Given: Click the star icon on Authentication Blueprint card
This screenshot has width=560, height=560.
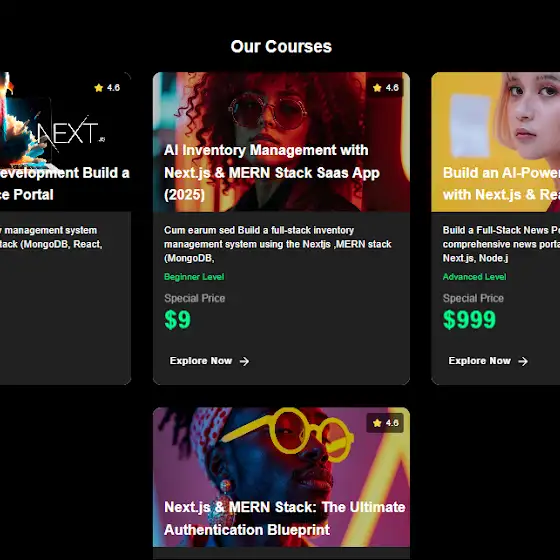Looking at the screenshot, I should click(377, 423).
